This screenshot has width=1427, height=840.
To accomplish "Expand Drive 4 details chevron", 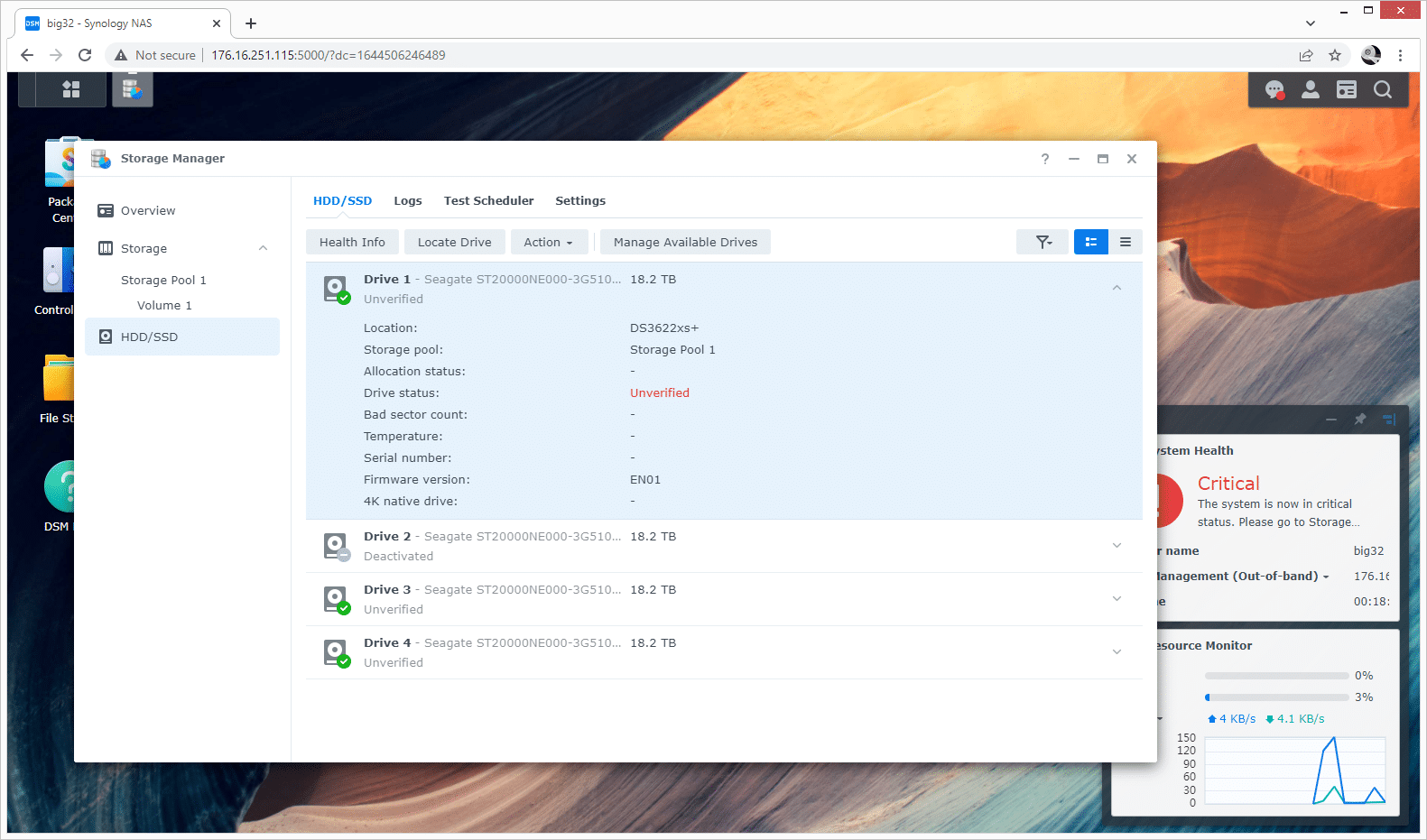I will [x=1117, y=651].
